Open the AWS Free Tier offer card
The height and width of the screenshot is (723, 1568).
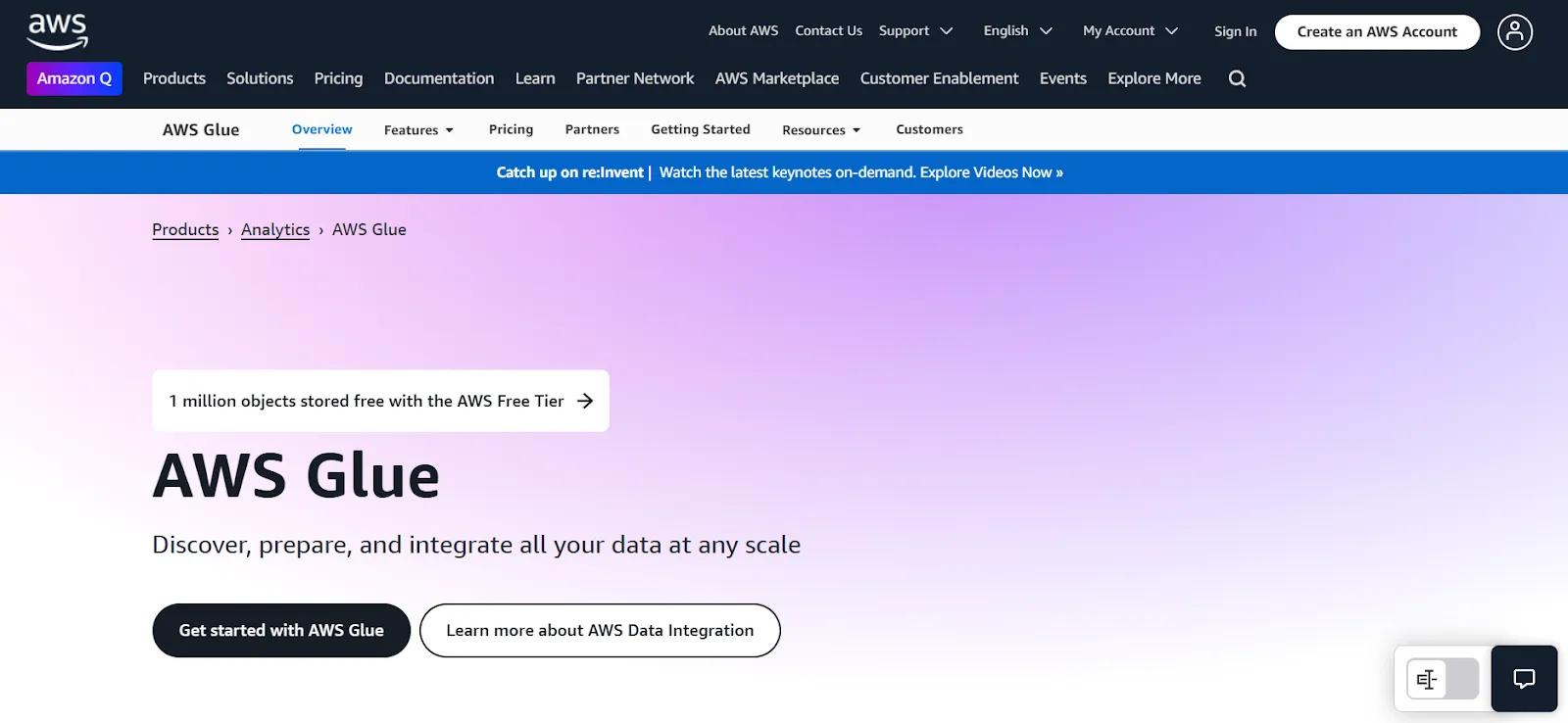coord(380,401)
